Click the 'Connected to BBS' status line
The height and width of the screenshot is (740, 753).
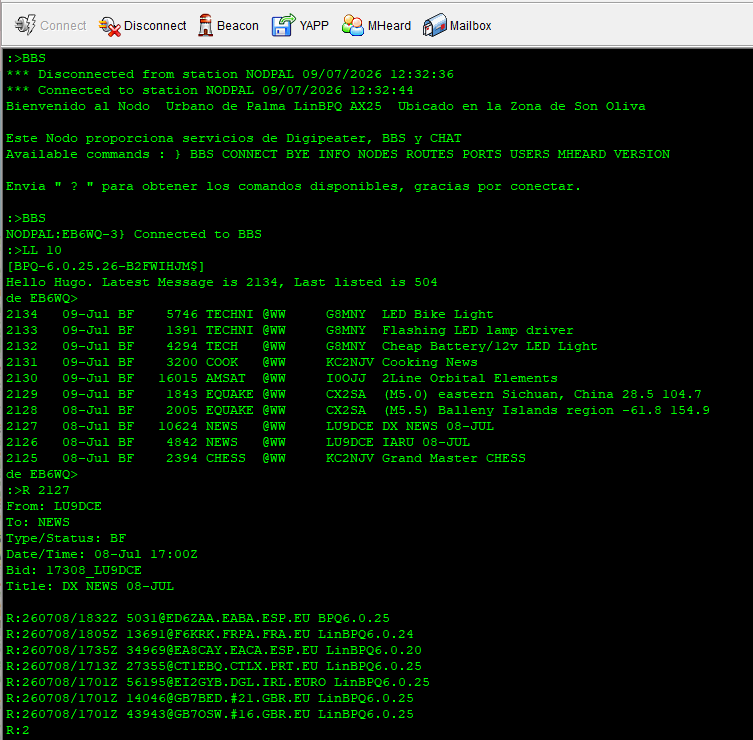tap(134, 234)
